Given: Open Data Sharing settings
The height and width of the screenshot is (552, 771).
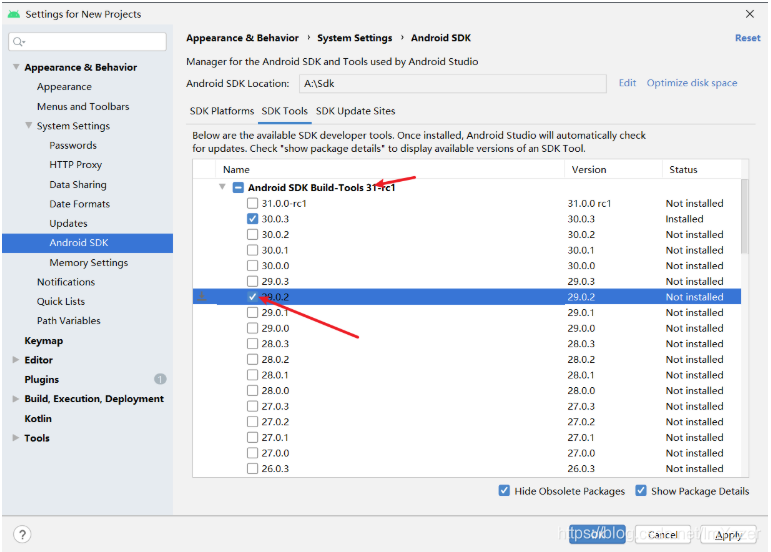Looking at the screenshot, I should tap(78, 184).
